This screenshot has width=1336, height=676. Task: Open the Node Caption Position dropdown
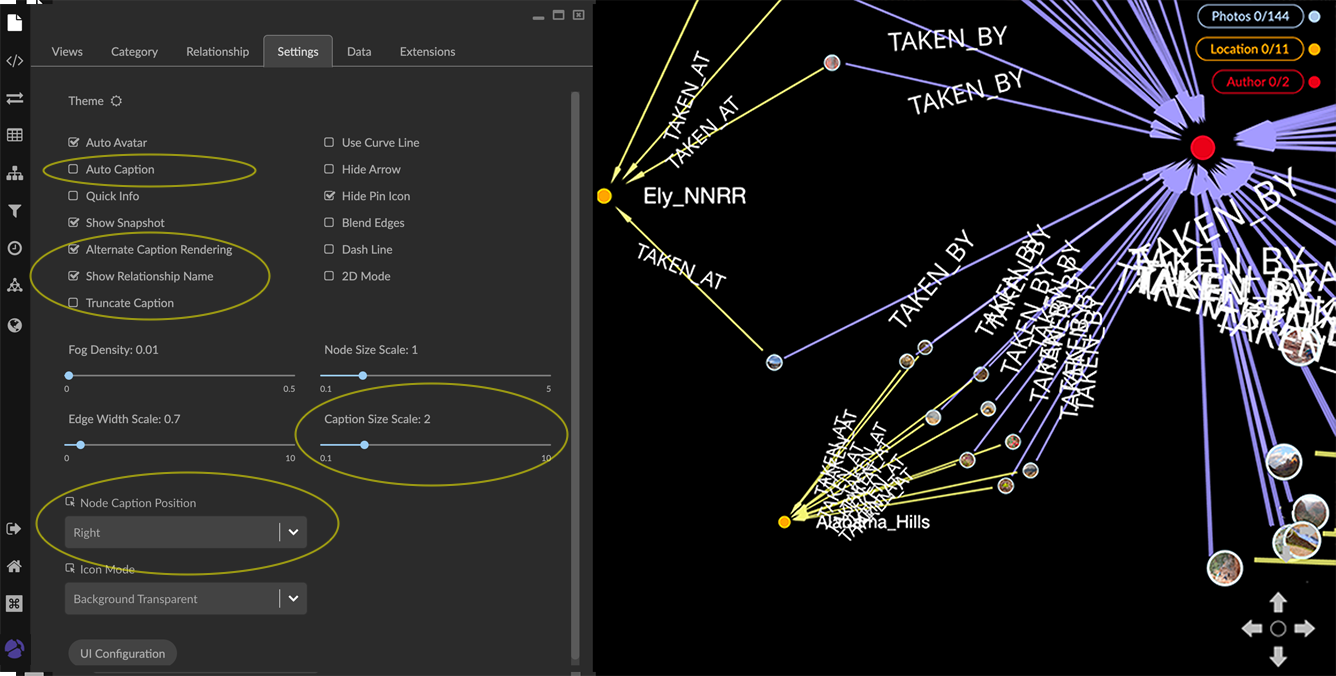(185, 532)
